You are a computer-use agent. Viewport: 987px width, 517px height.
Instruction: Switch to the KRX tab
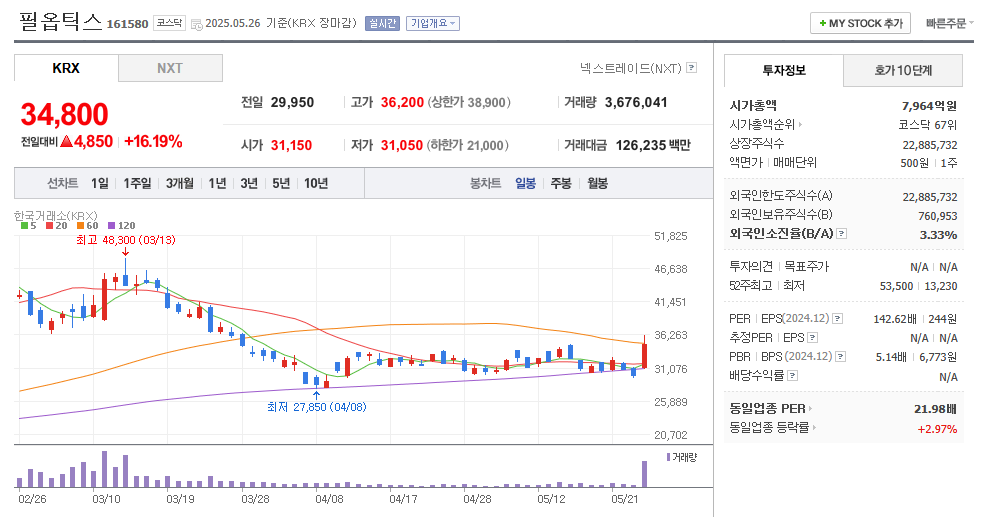(66, 68)
